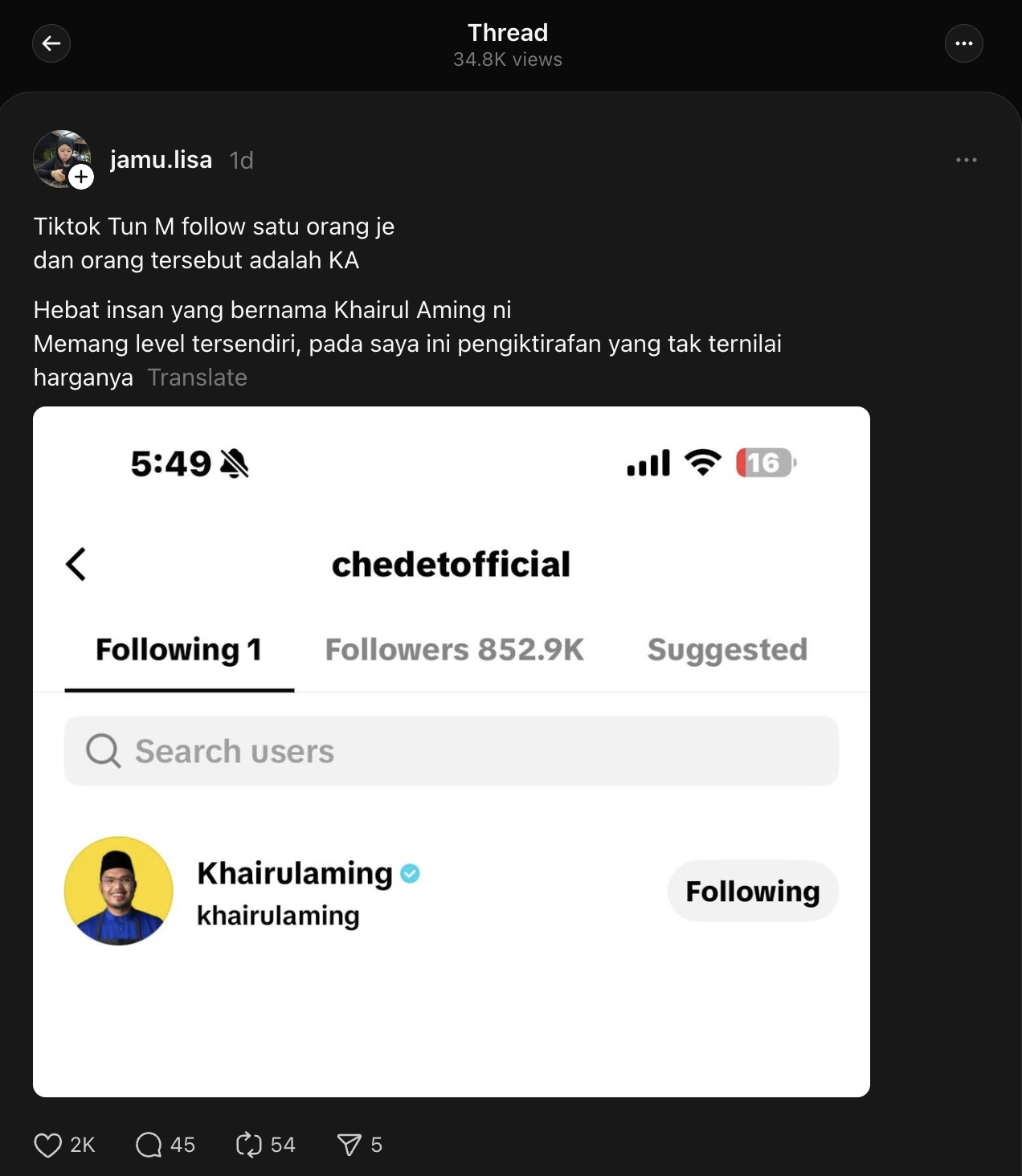Go back using the top arrow button
Screen dimensions: 1022x1176
(51, 43)
